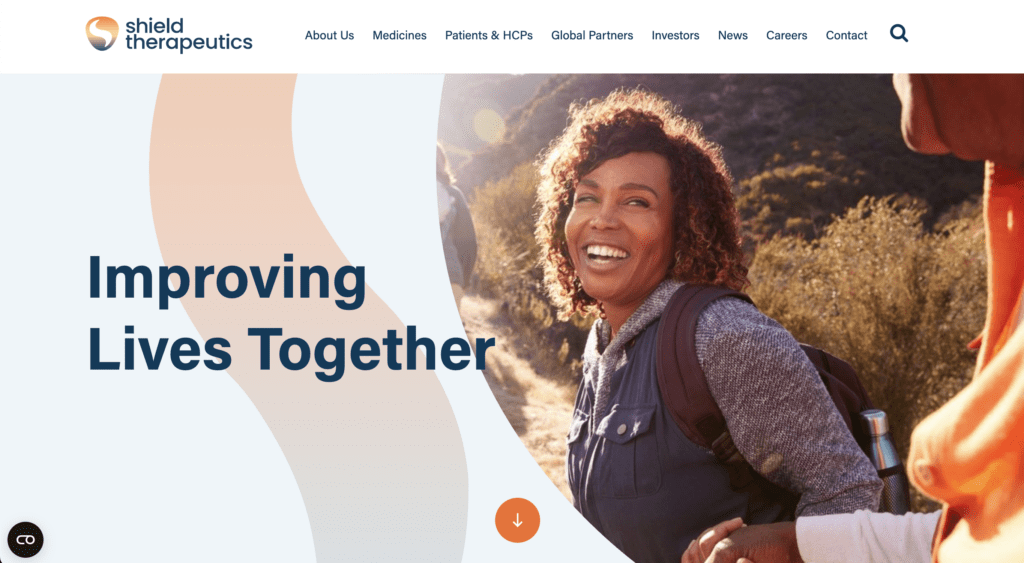1024x563 pixels.
Task: Click the "Lives Together" heading line
Action: [291, 350]
